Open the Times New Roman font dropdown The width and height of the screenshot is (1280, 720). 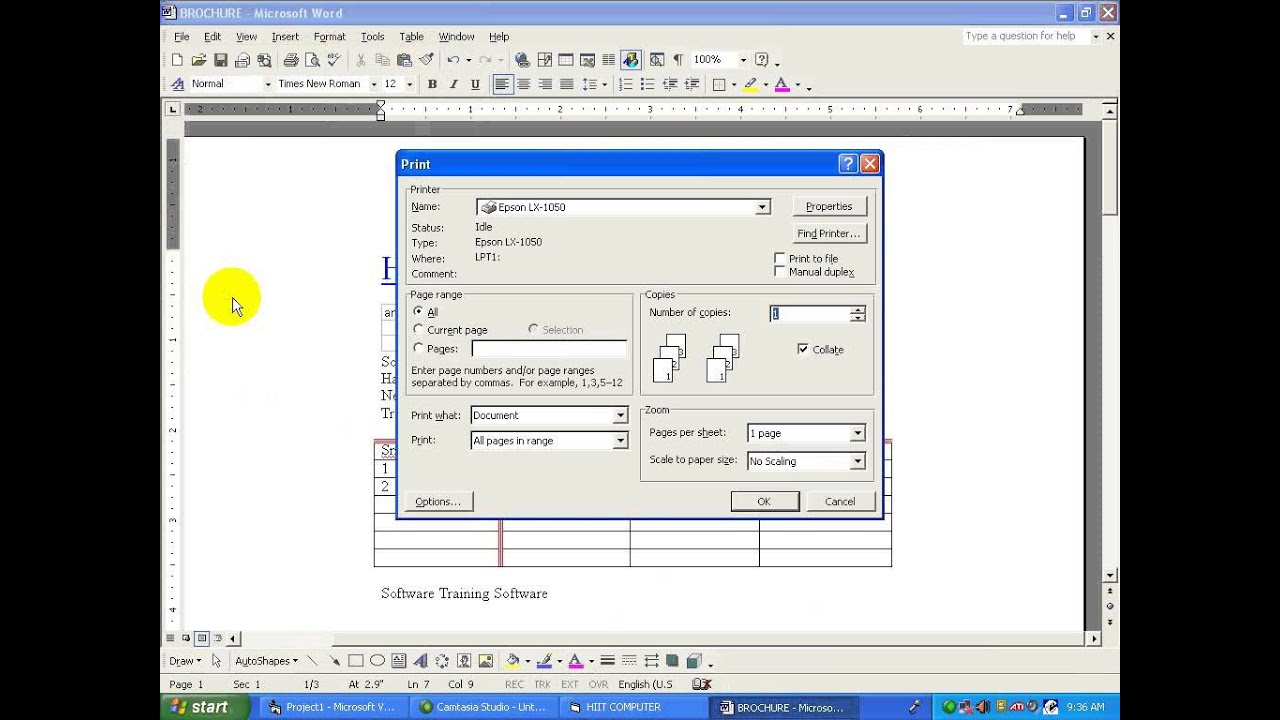pos(373,84)
